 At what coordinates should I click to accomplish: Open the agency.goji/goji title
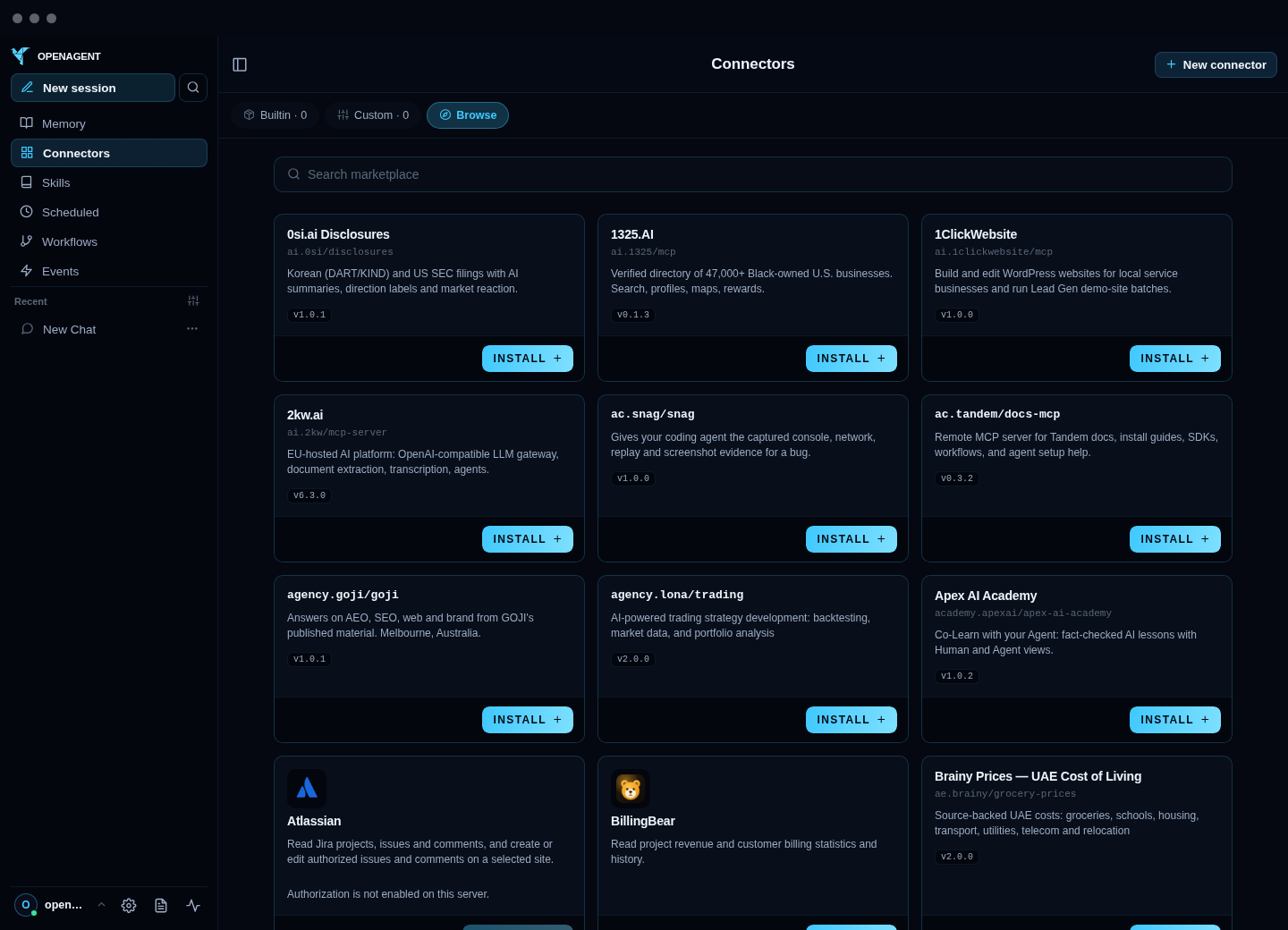343,595
